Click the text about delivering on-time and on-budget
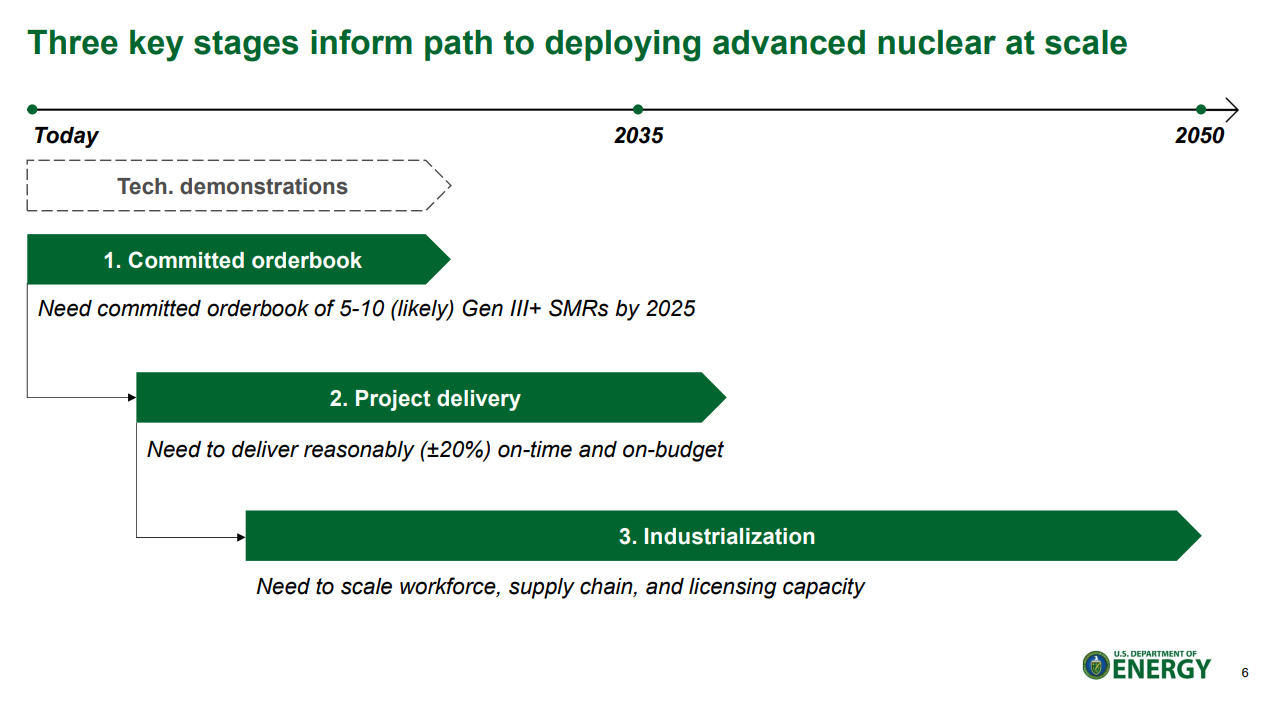The width and height of the screenshot is (1285, 726). [435, 450]
